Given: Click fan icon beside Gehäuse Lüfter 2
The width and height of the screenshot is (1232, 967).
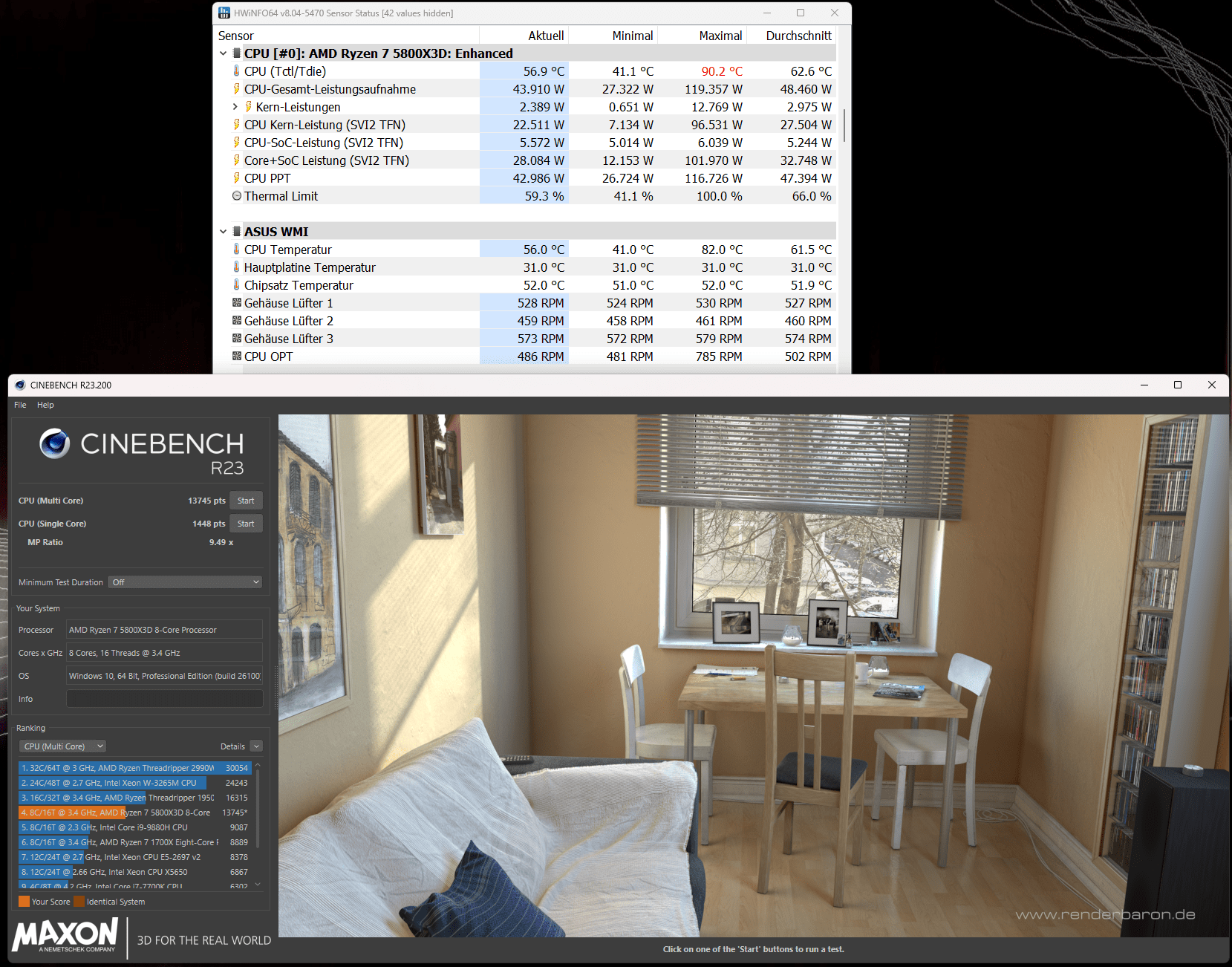Looking at the screenshot, I should click(237, 321).
